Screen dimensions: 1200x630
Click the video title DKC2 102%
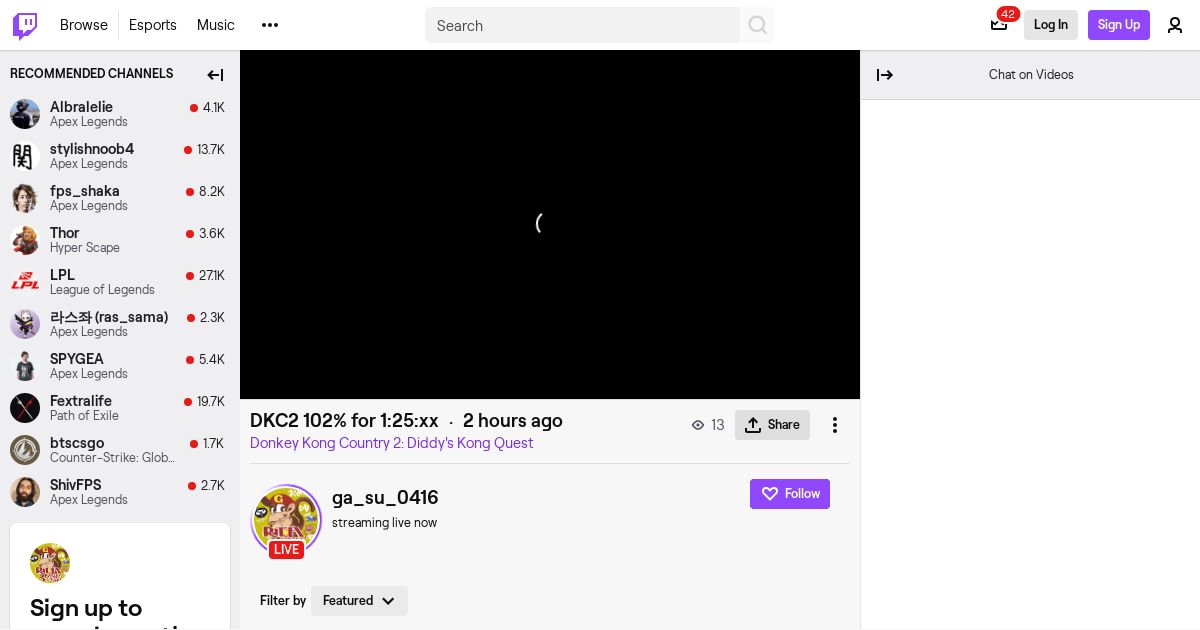pyautogui.click(x=344, y=421)
